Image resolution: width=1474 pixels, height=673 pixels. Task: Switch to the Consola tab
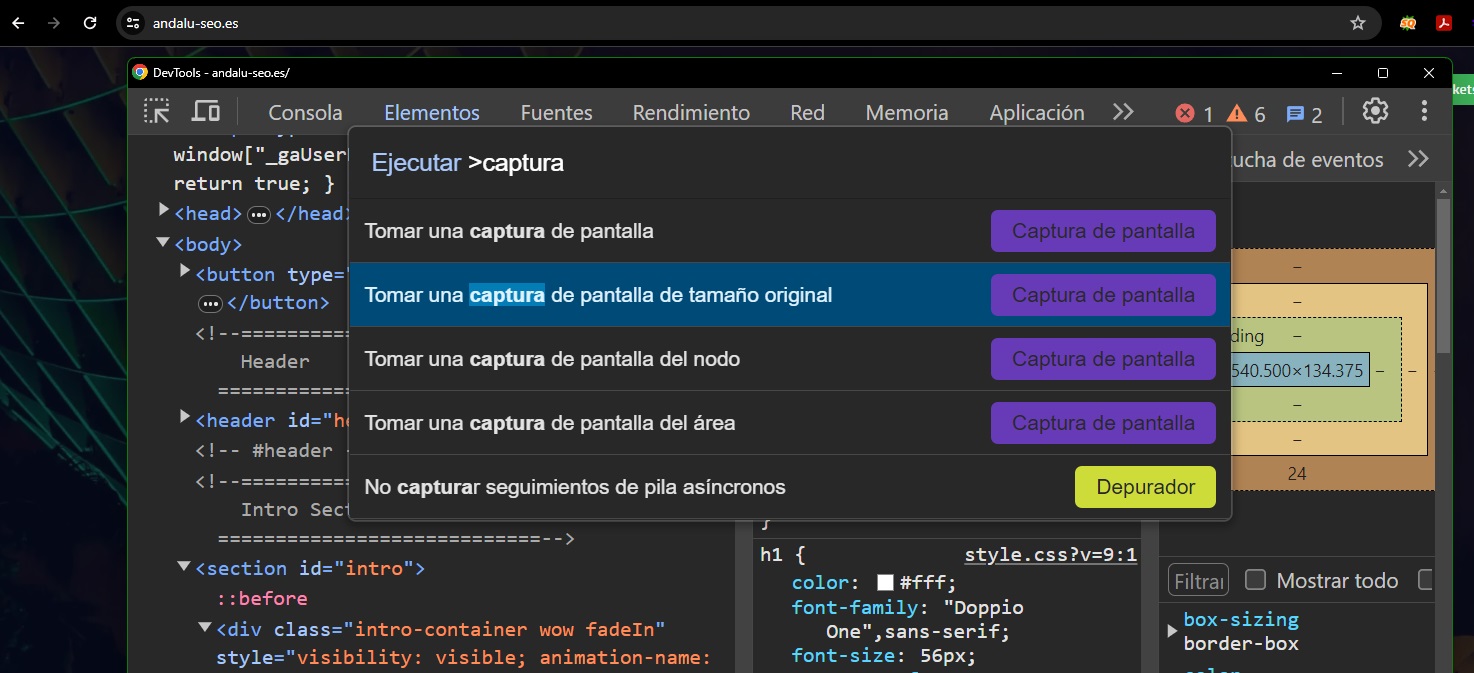(305, 112)
